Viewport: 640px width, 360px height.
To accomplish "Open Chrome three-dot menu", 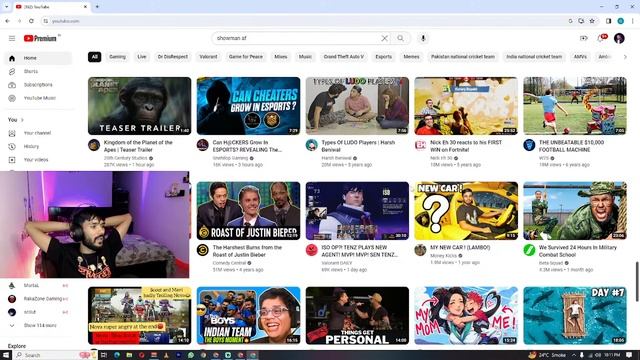I will [x=633, y=21].
